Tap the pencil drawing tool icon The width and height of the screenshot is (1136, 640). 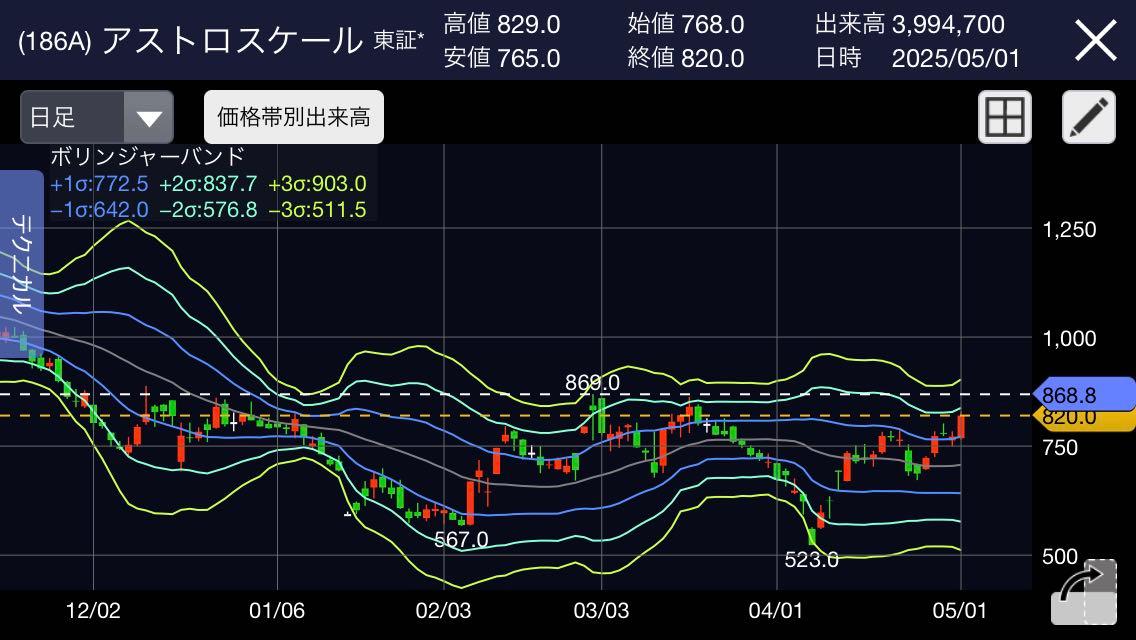1088,118
